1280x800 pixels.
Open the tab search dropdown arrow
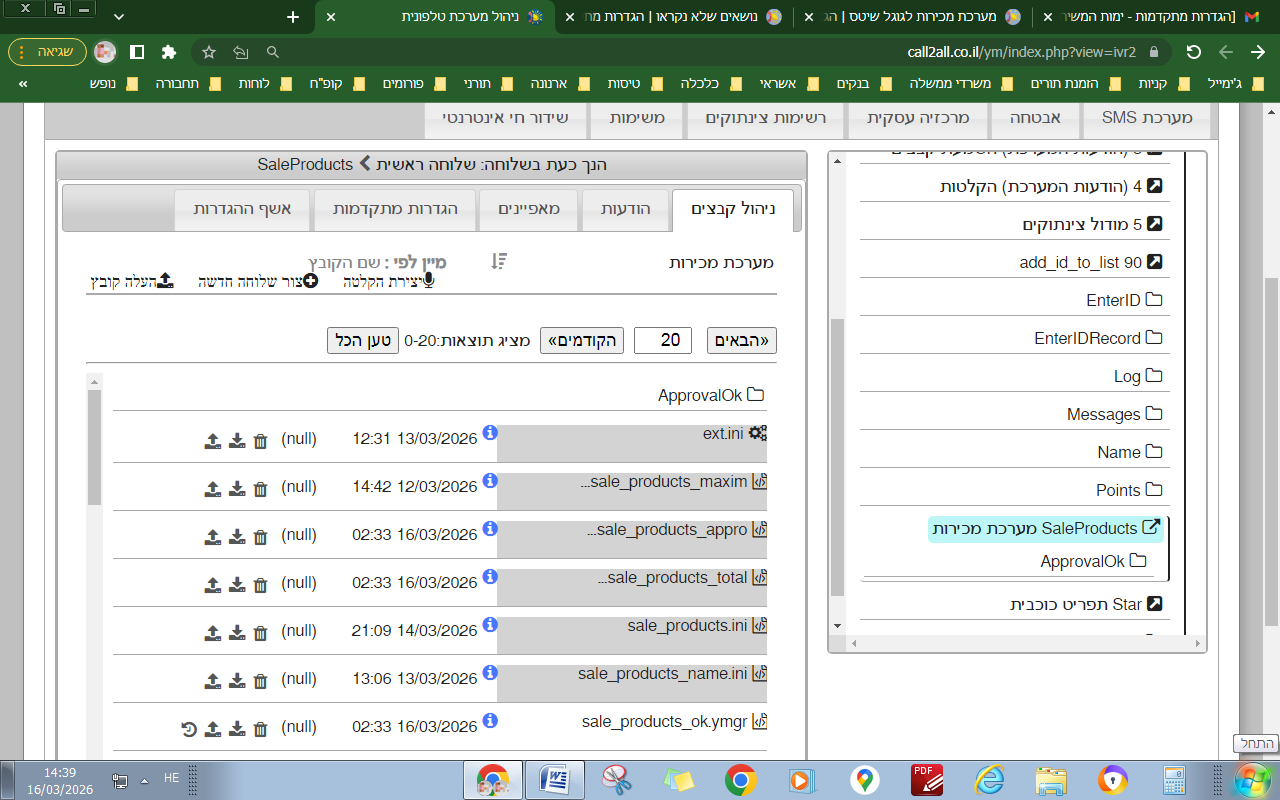coord(120,17)
